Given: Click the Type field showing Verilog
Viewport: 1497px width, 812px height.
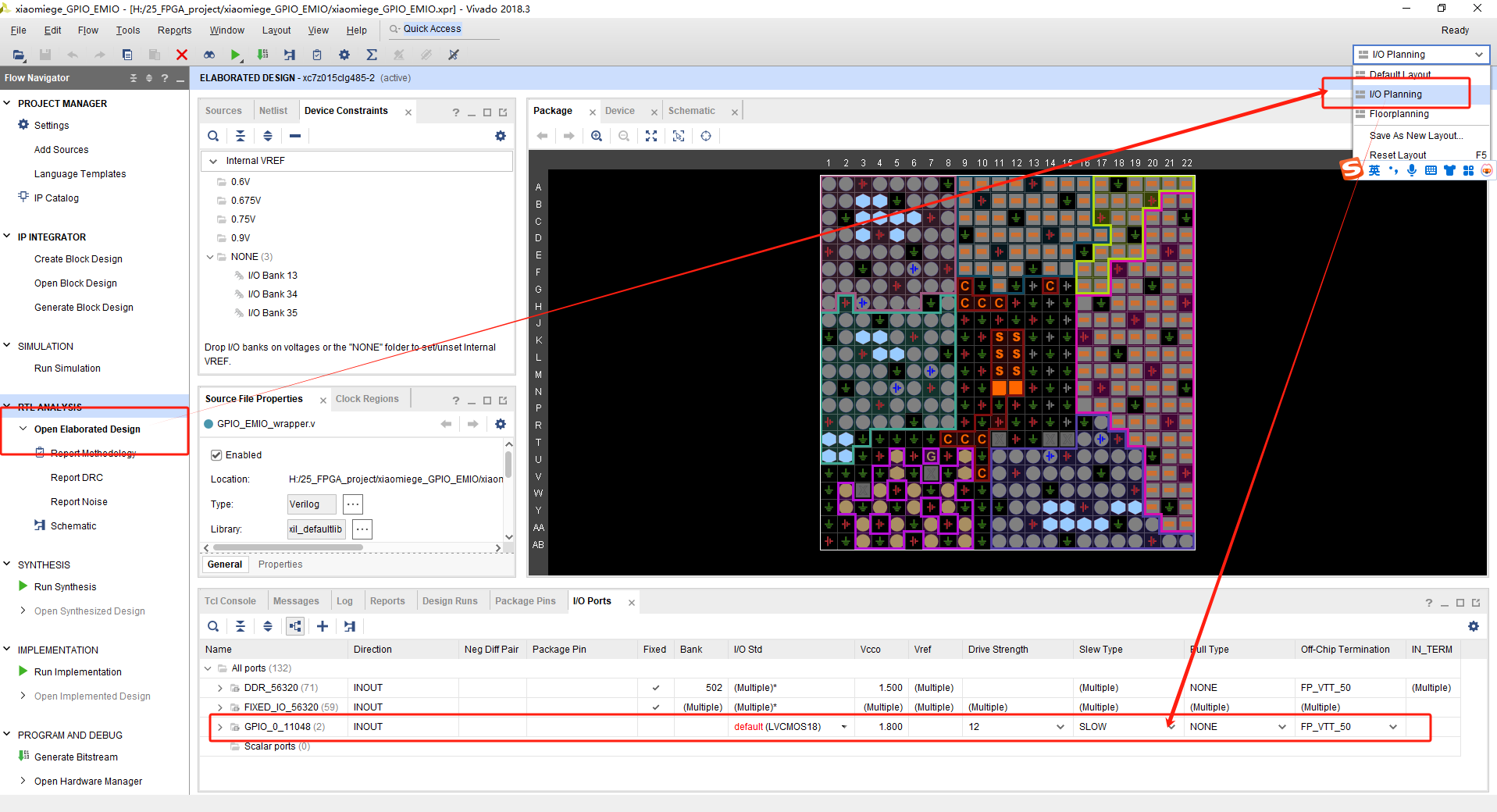Looking at the screenshot, I should click(x=312, y=504).
